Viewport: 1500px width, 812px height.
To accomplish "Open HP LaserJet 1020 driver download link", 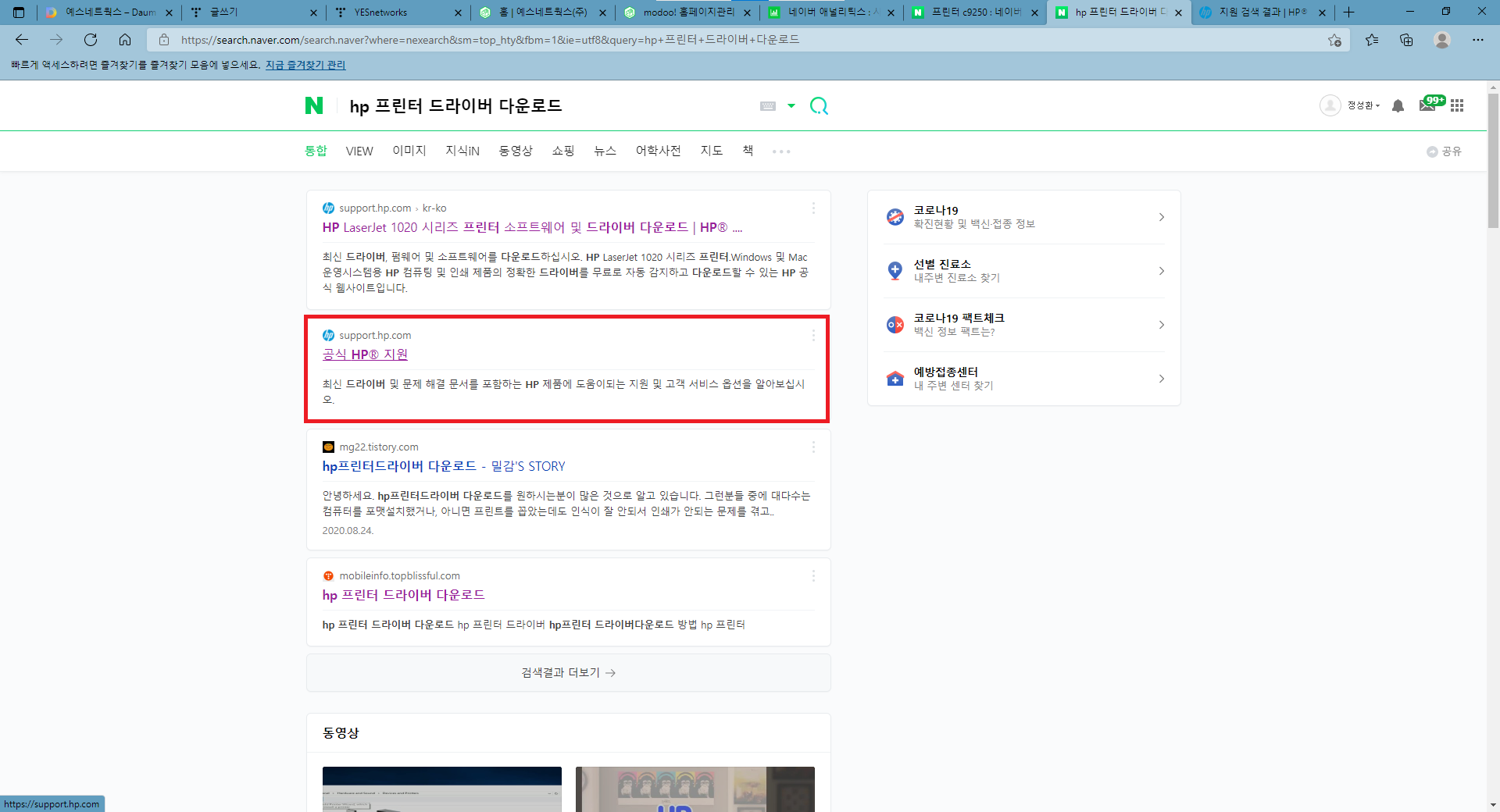I will click(x=532, y=227).
